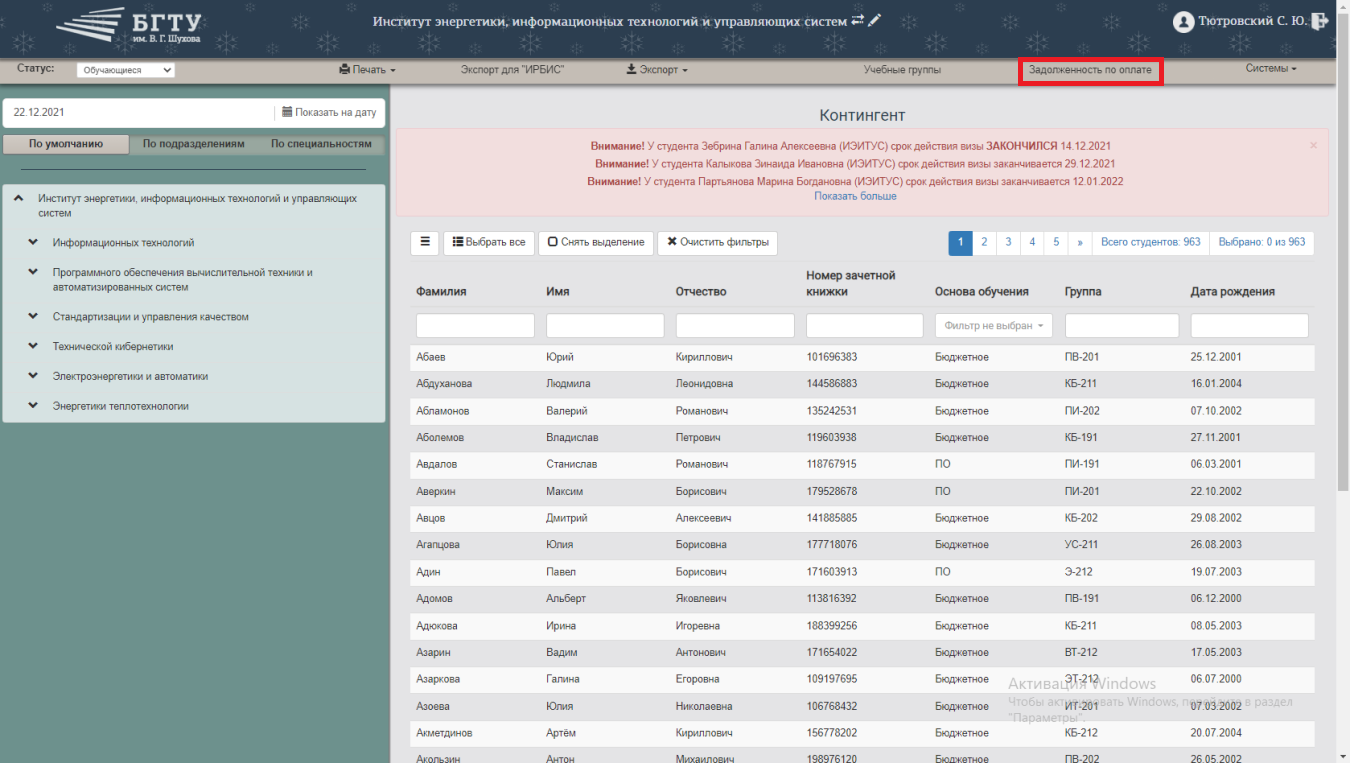Switch to the По умолчанию tab
Viewport: 1350px width, 763px height.
point(66,144)
